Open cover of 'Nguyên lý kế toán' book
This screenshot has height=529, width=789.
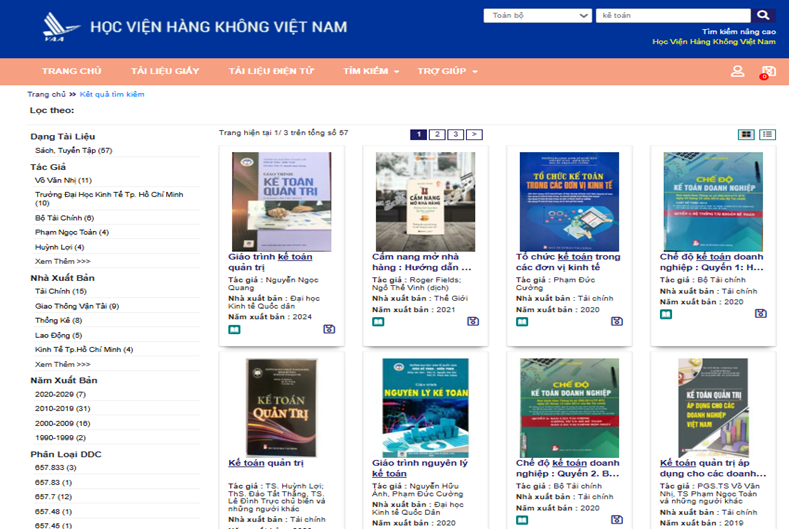click(x=425, y=408)
